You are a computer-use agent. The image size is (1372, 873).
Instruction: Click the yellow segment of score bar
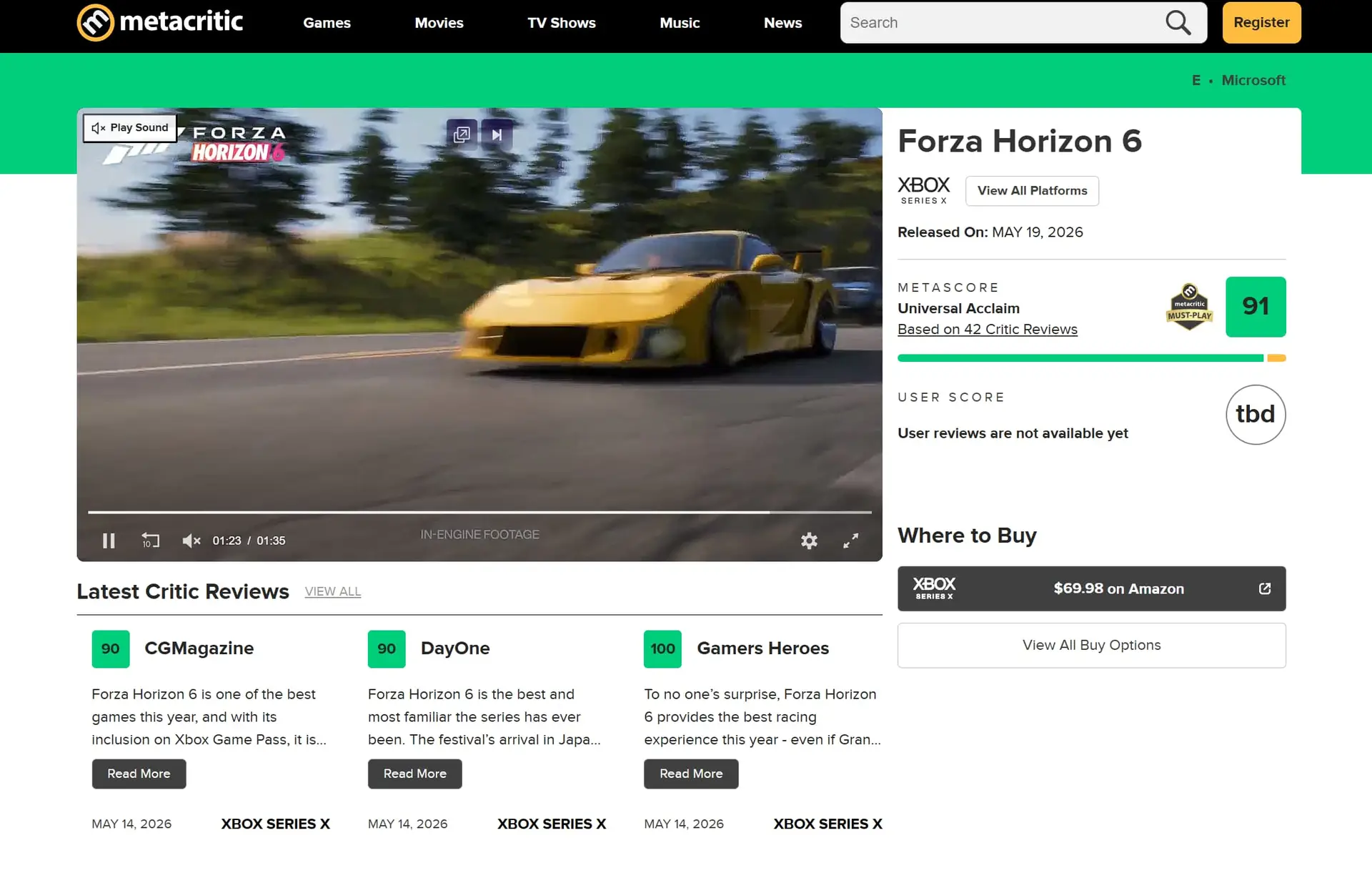click(1276, 358)
